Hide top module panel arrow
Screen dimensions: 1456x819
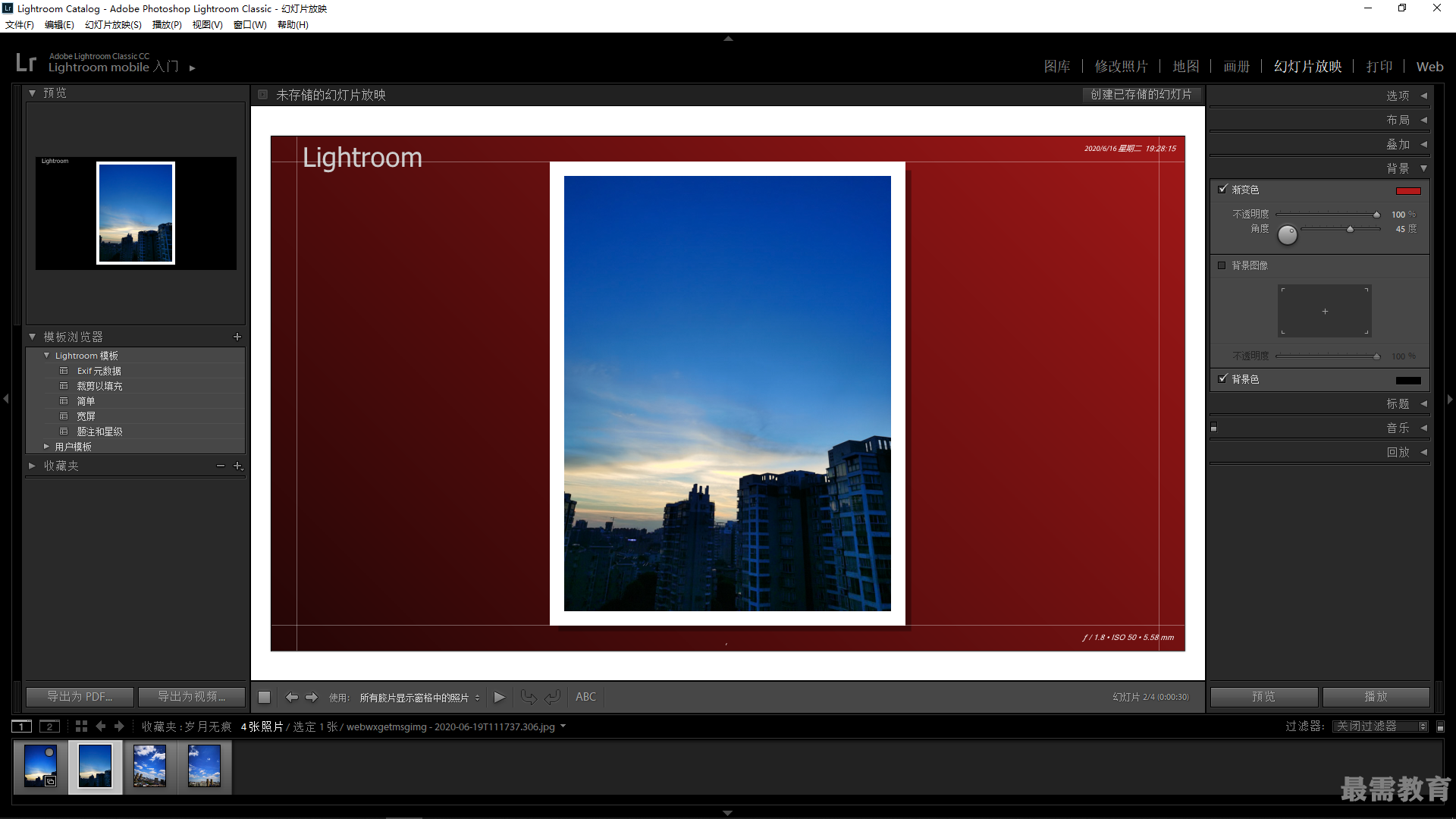[728, 38]
